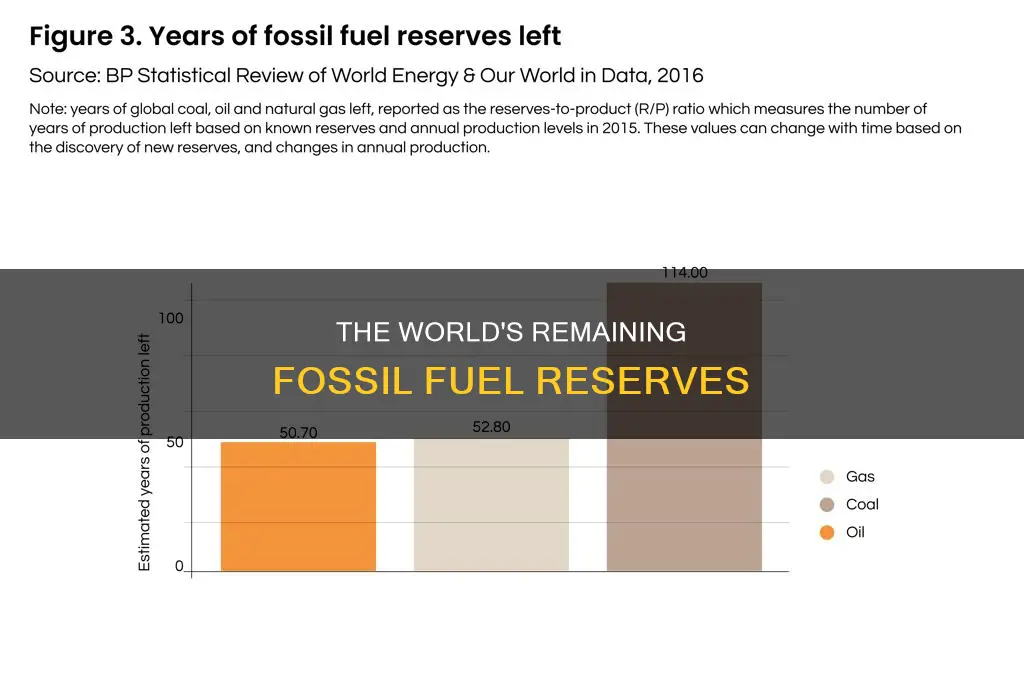Click the 114.00 bar value label

coord(684,273)
